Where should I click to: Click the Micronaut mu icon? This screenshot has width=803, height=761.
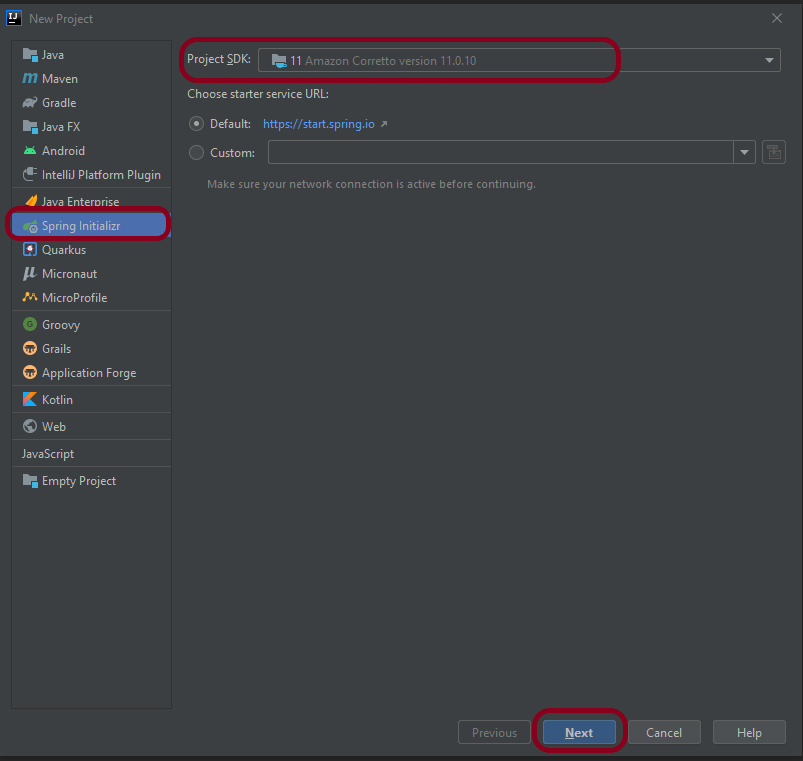pos(30,274)
